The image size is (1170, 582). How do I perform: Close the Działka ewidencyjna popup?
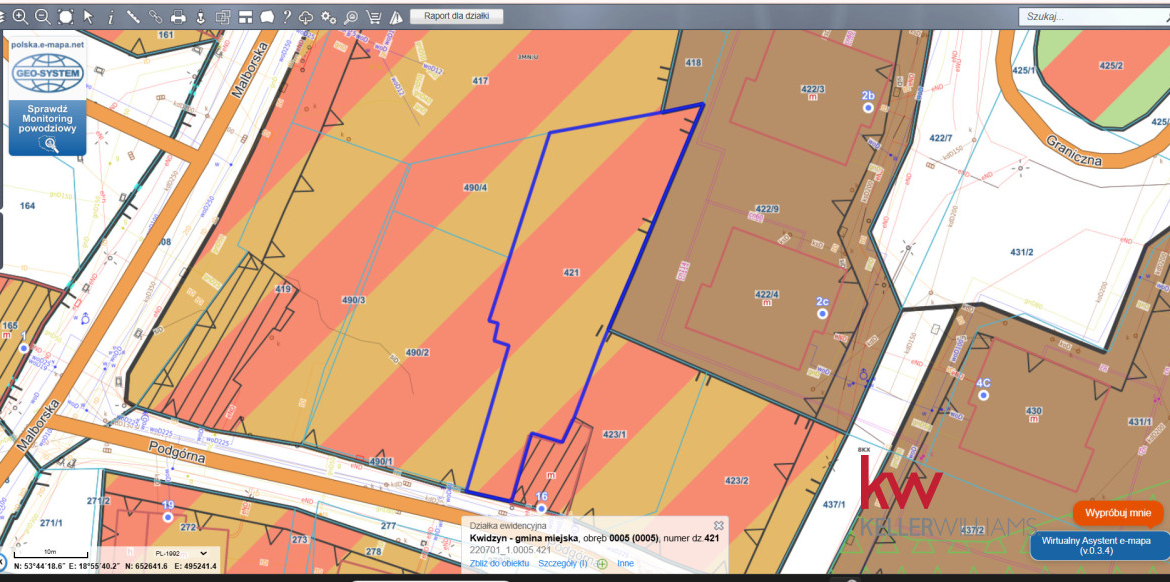[x=718, y=525]
